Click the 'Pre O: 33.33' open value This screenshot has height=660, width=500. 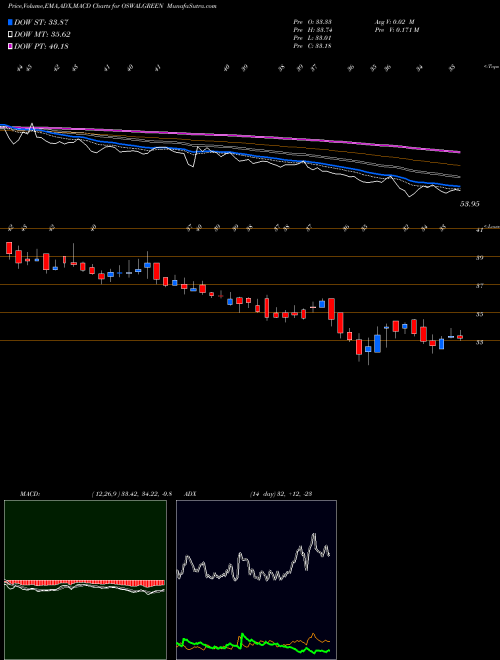tap(312, 22)
